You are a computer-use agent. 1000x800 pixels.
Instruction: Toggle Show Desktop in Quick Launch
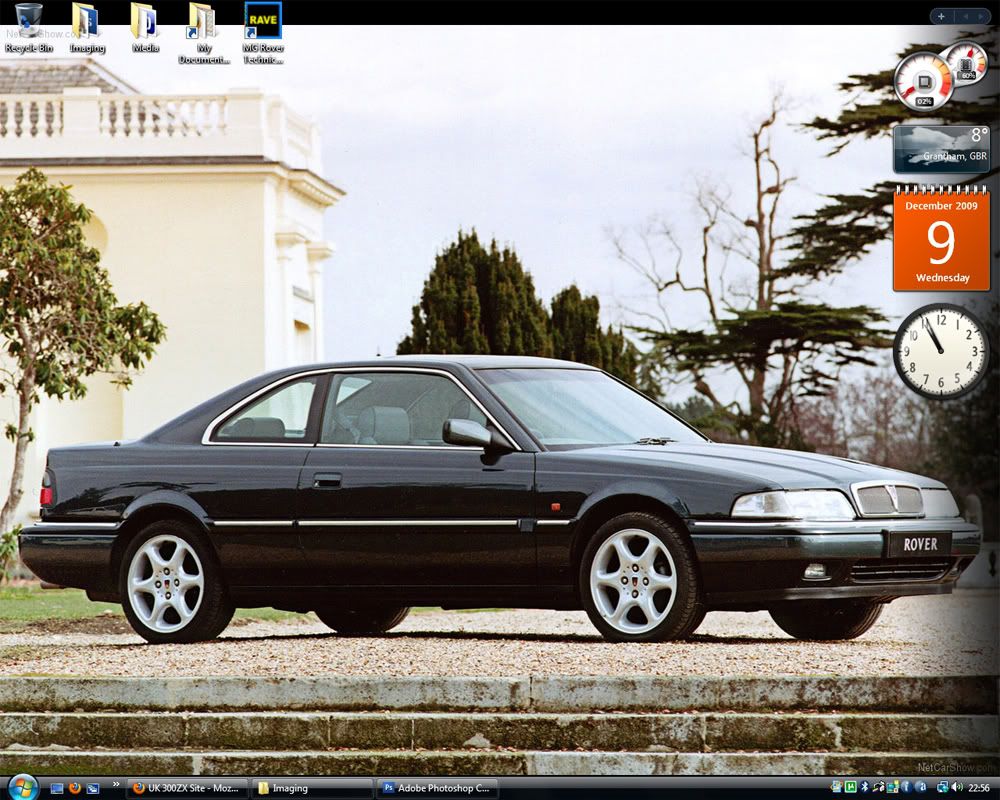56,788
